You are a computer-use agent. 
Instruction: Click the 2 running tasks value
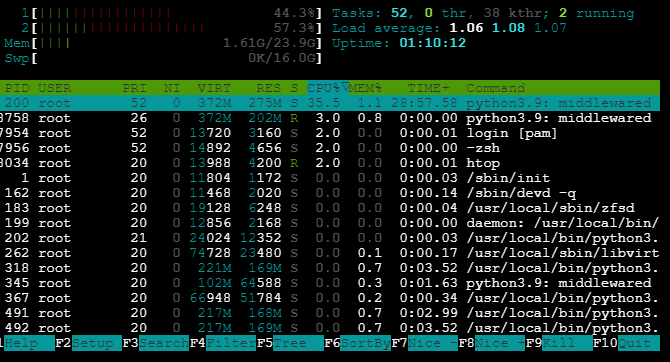click(x=563, y=13)
